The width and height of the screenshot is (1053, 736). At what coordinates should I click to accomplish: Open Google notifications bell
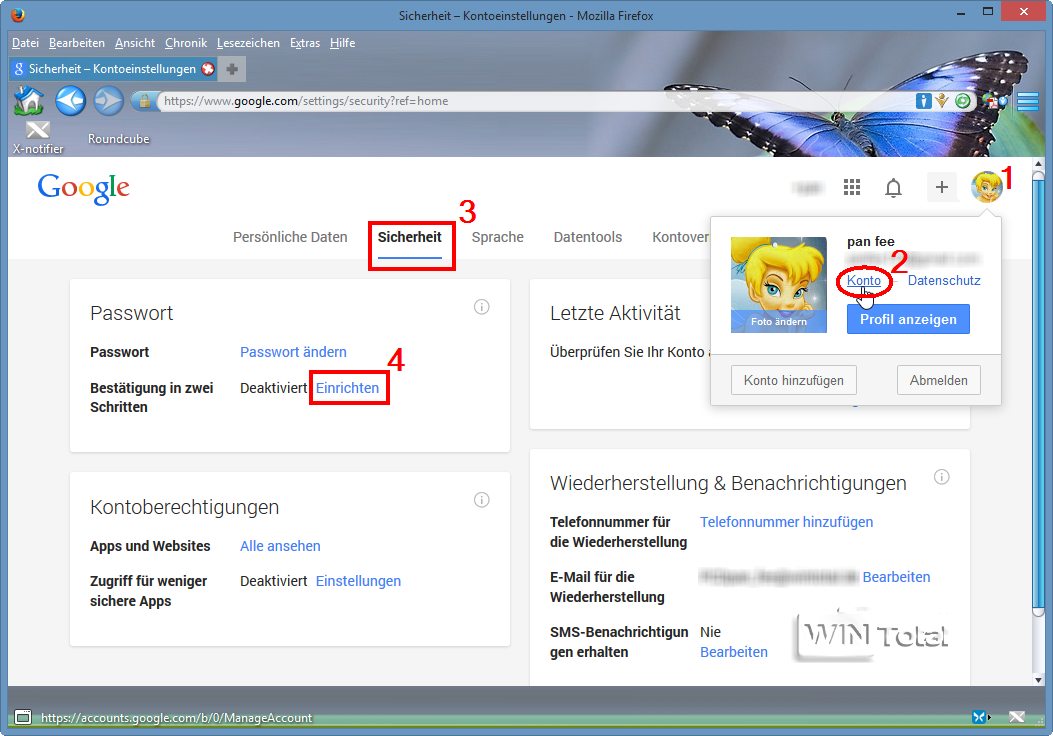pyautogui.click(x=893, y=187)
